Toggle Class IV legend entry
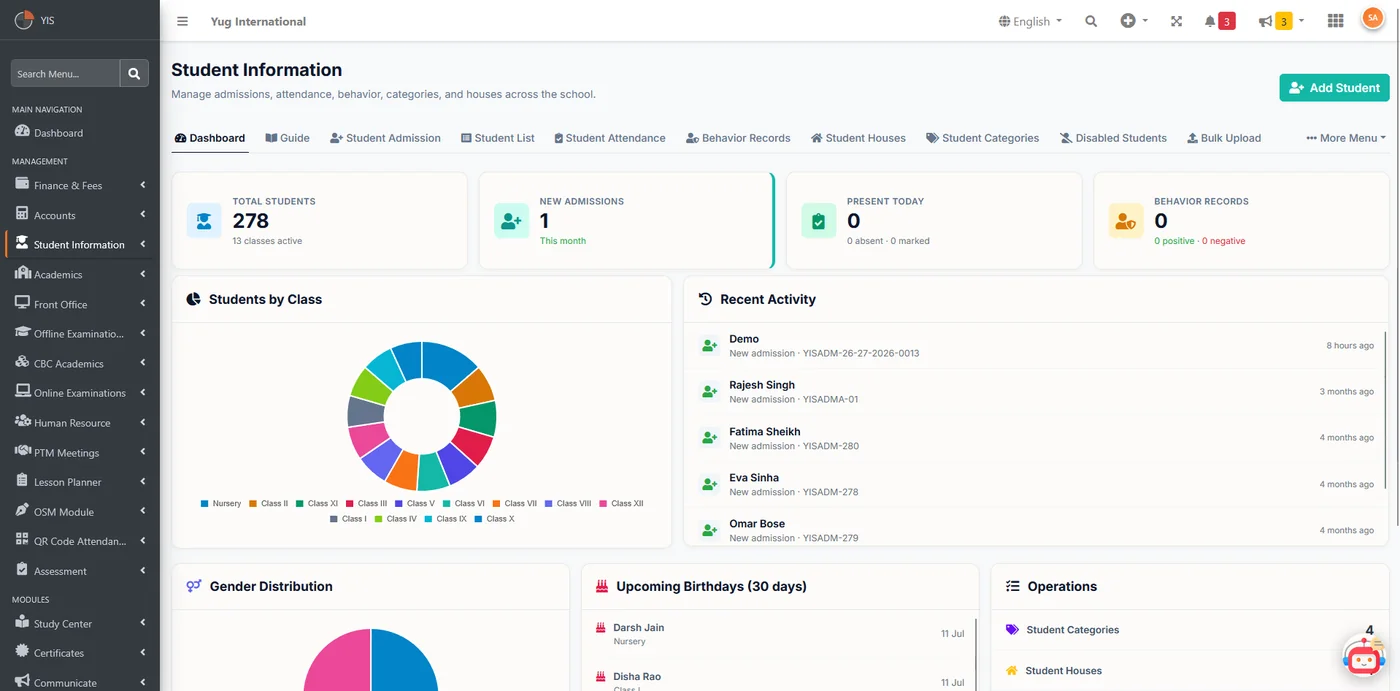Image resolution: width=1400 pixels, height=691 pixels. 395,519
